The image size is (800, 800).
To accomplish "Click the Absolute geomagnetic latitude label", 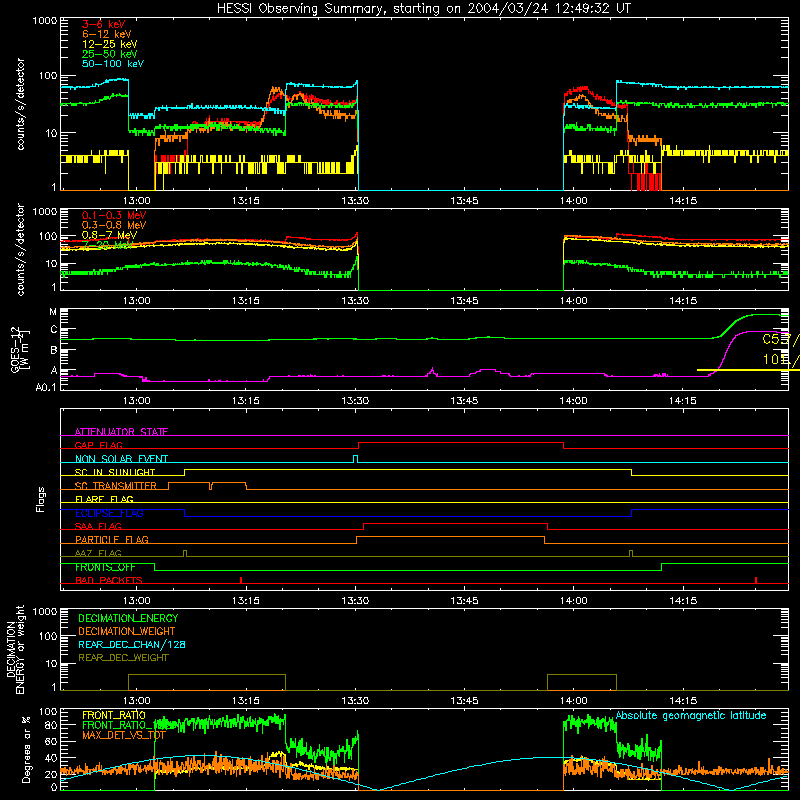I will pyautogui.click(x=691, y=715).
